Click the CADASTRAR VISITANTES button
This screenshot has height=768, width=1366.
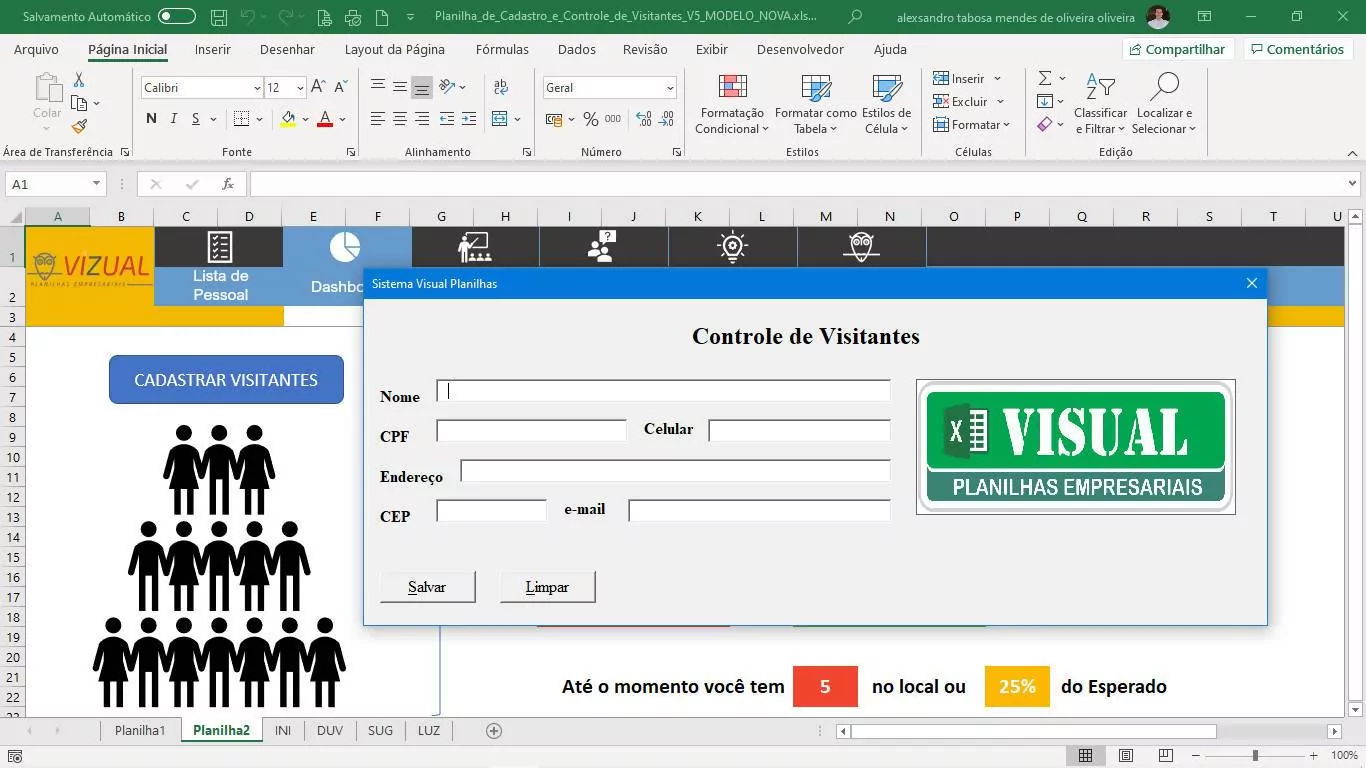click(226, 380)
